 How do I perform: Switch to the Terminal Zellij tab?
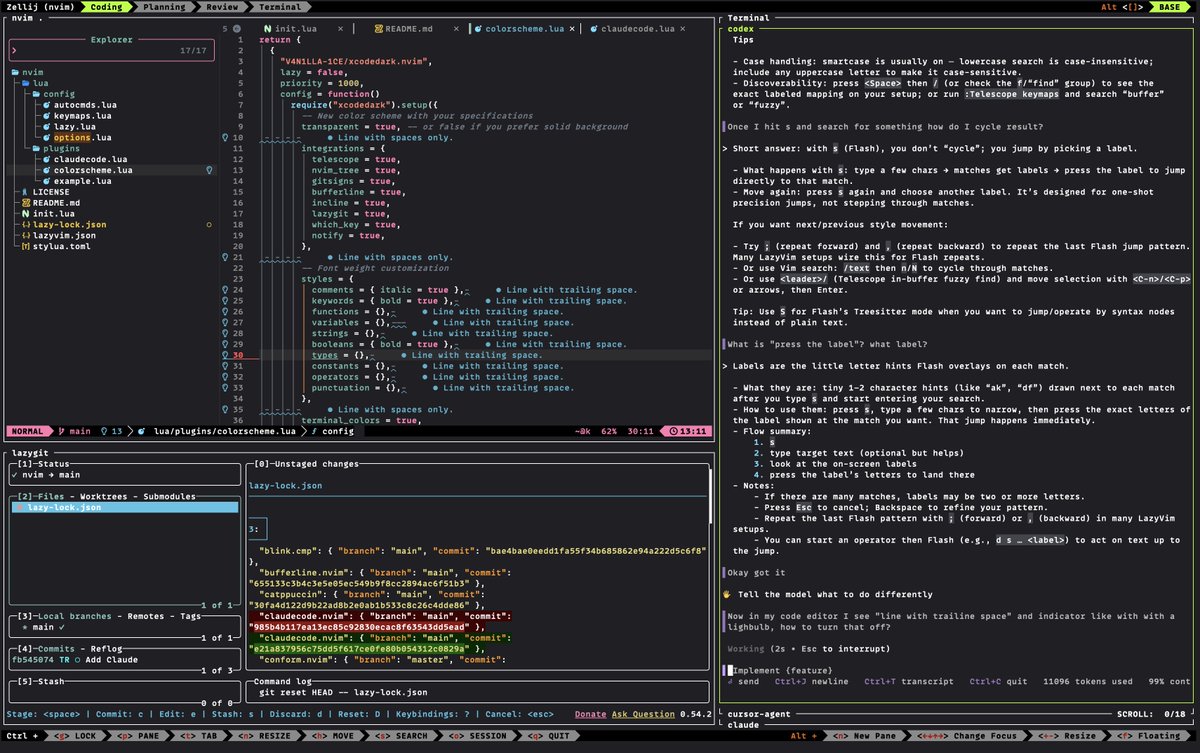[280, 7]
